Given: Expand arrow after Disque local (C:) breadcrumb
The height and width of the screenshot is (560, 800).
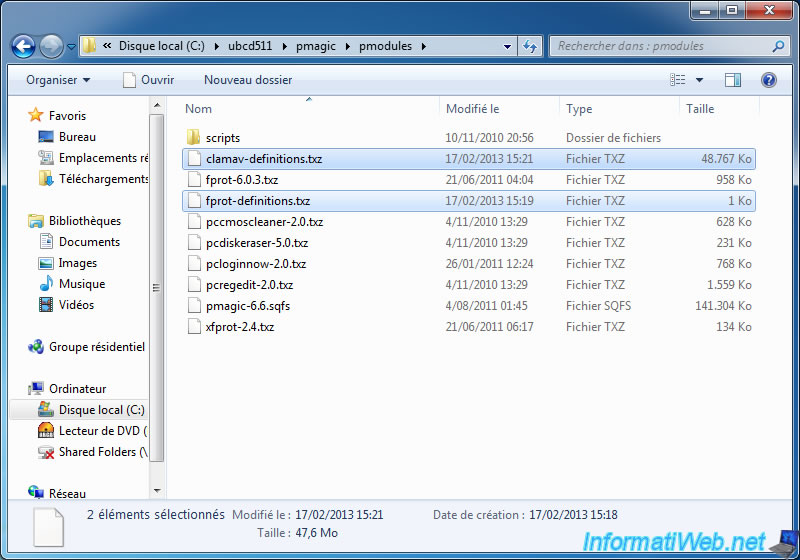Looking at the screenshot, I should click(216, 46).
